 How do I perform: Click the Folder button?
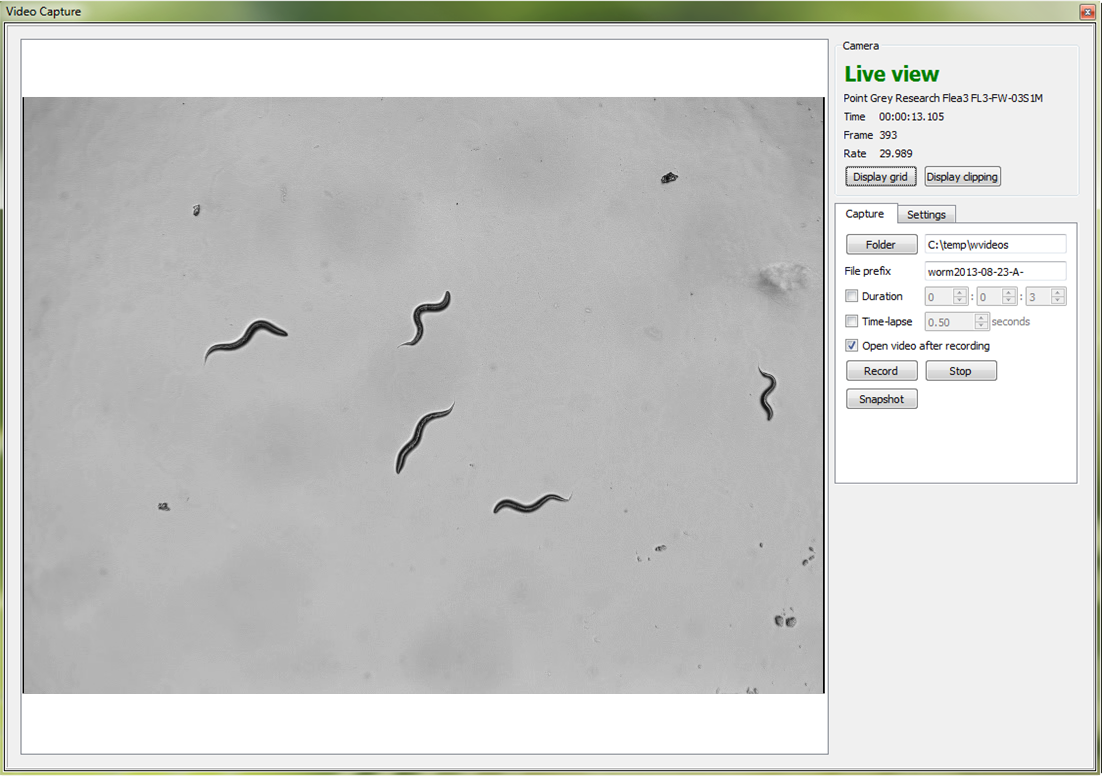coord(881,245)
